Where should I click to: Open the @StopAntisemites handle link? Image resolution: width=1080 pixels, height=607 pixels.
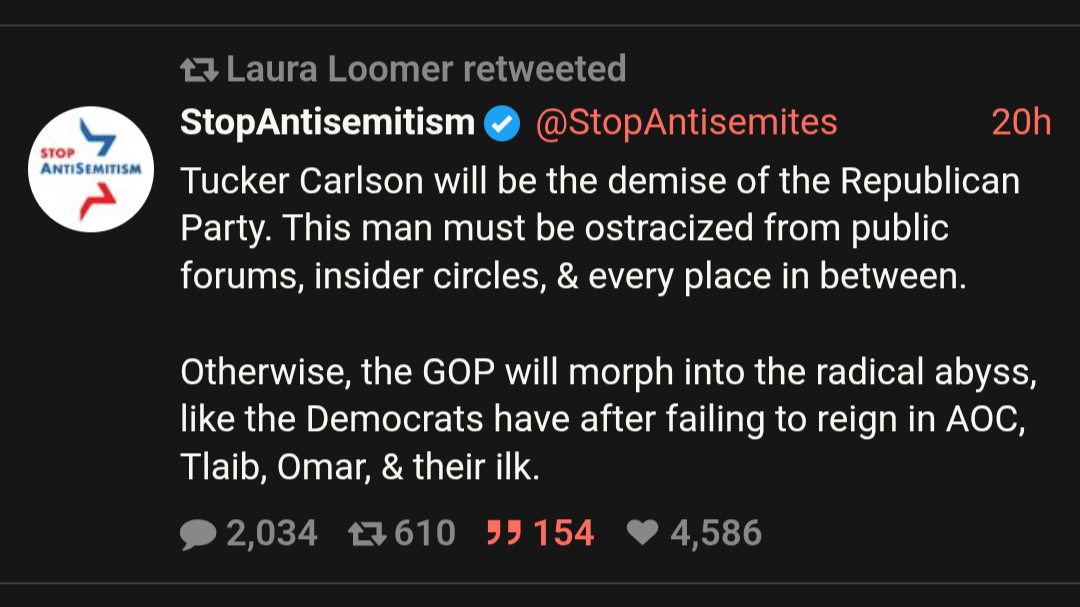[x=686, y=122]
